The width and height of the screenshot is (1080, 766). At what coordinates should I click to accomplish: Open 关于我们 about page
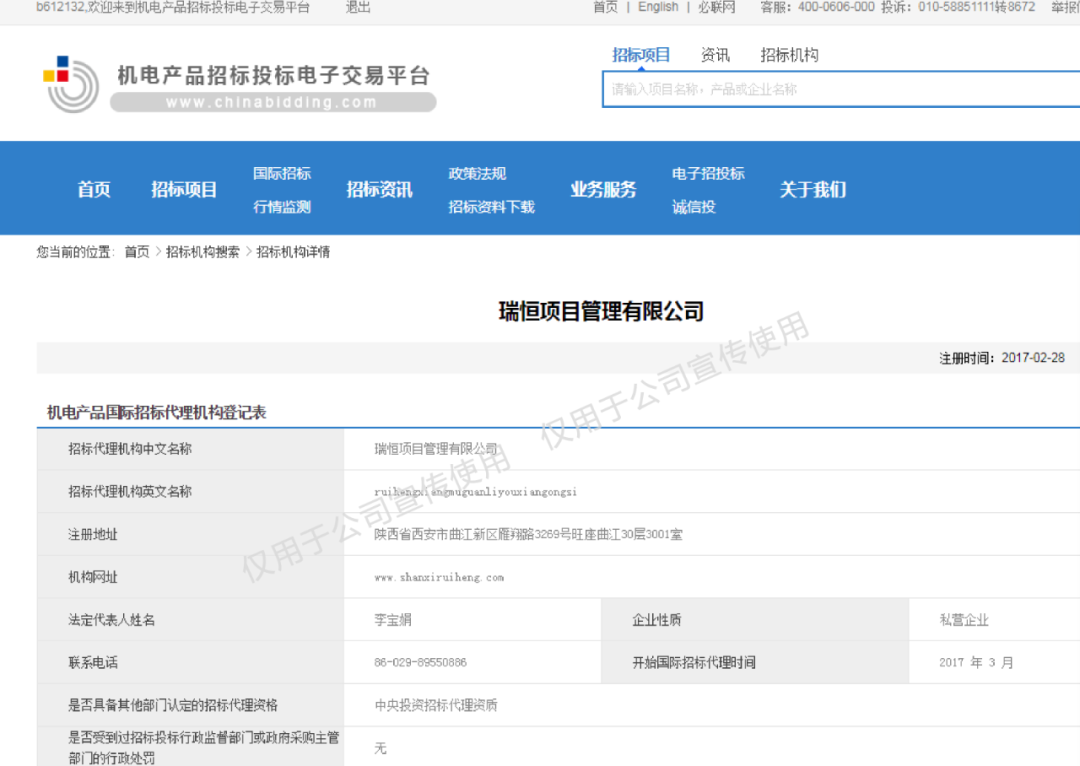click(814, 188)
